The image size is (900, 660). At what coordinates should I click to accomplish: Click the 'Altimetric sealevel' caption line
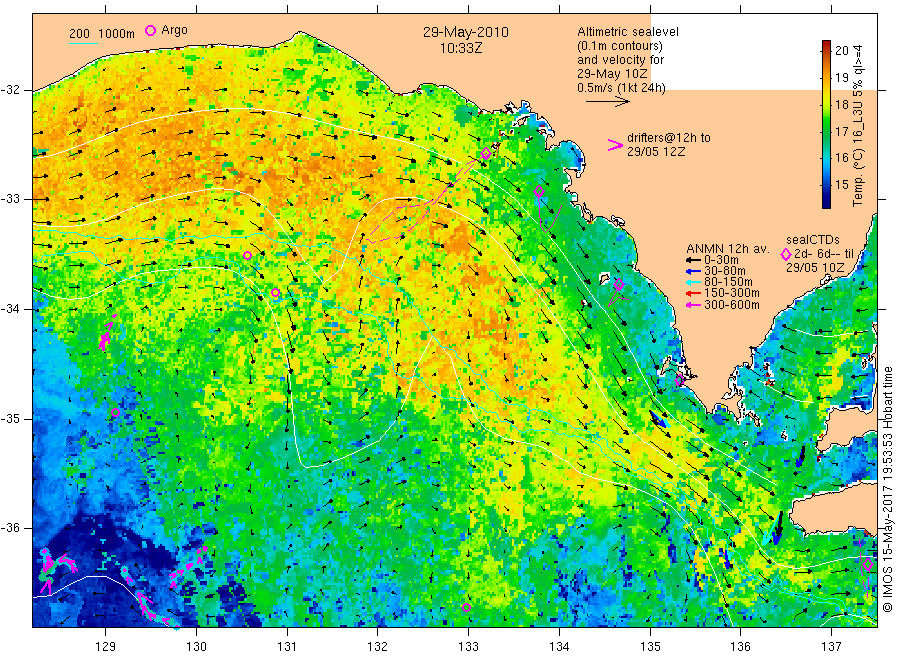click(x=628, y=32)
